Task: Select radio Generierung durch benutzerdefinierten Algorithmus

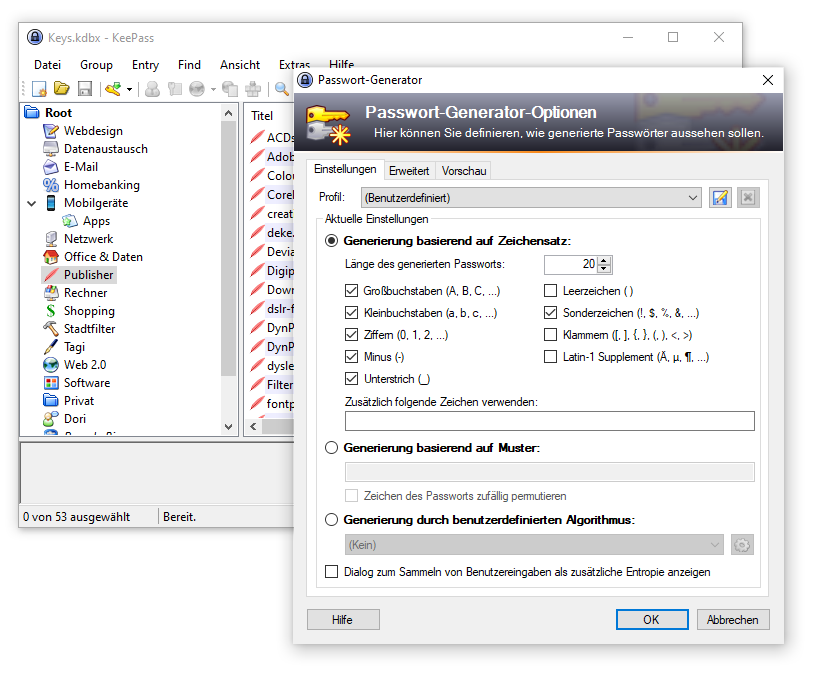Action: 332,520
